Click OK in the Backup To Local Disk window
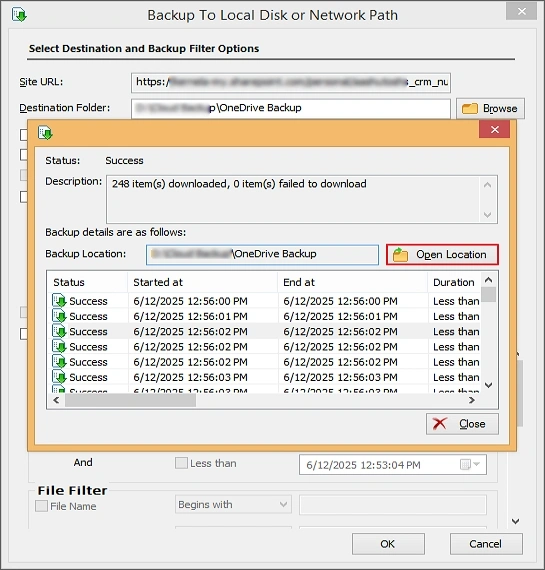Screen dimensions: 545x570 pos(388,544)
